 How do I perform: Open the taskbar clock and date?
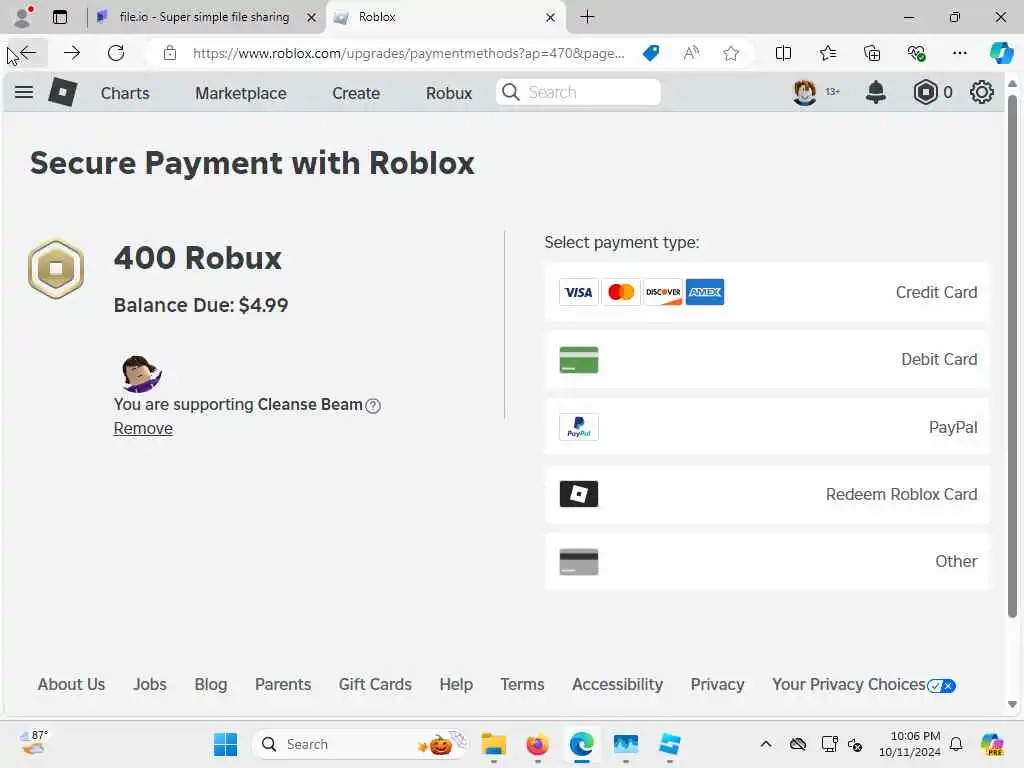[909, 744]
